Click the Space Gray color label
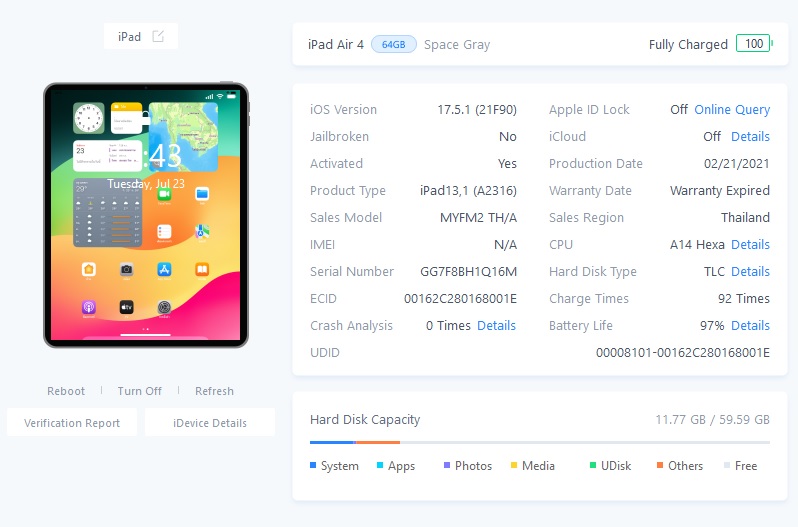 click(x=457, y=45)
